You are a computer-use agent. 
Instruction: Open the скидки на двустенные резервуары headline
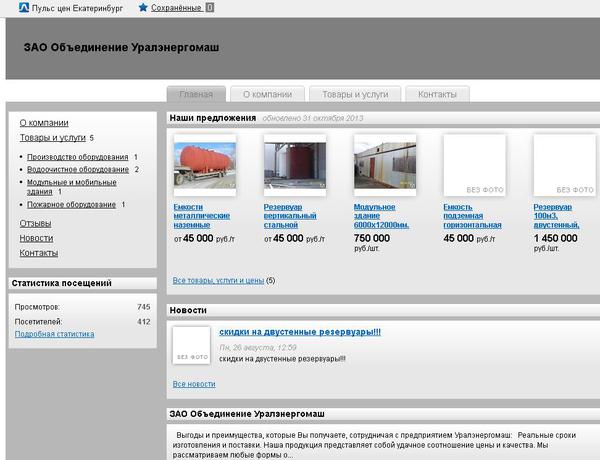point(300,331)
